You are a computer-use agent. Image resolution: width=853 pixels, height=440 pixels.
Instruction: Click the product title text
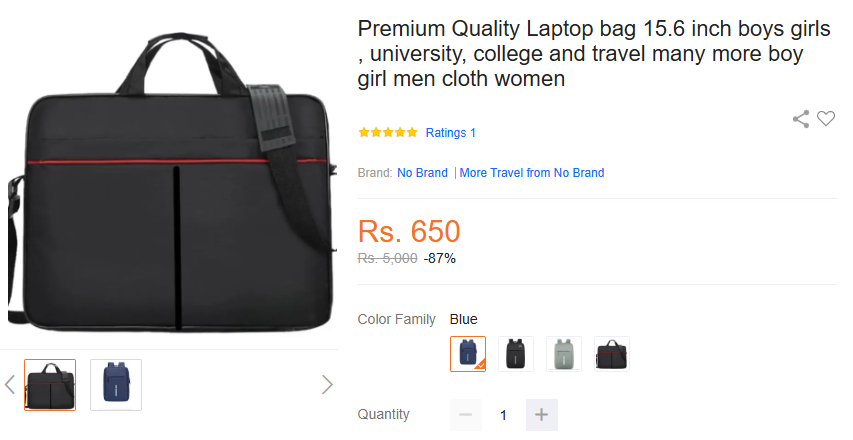click(x=594, y=53)
